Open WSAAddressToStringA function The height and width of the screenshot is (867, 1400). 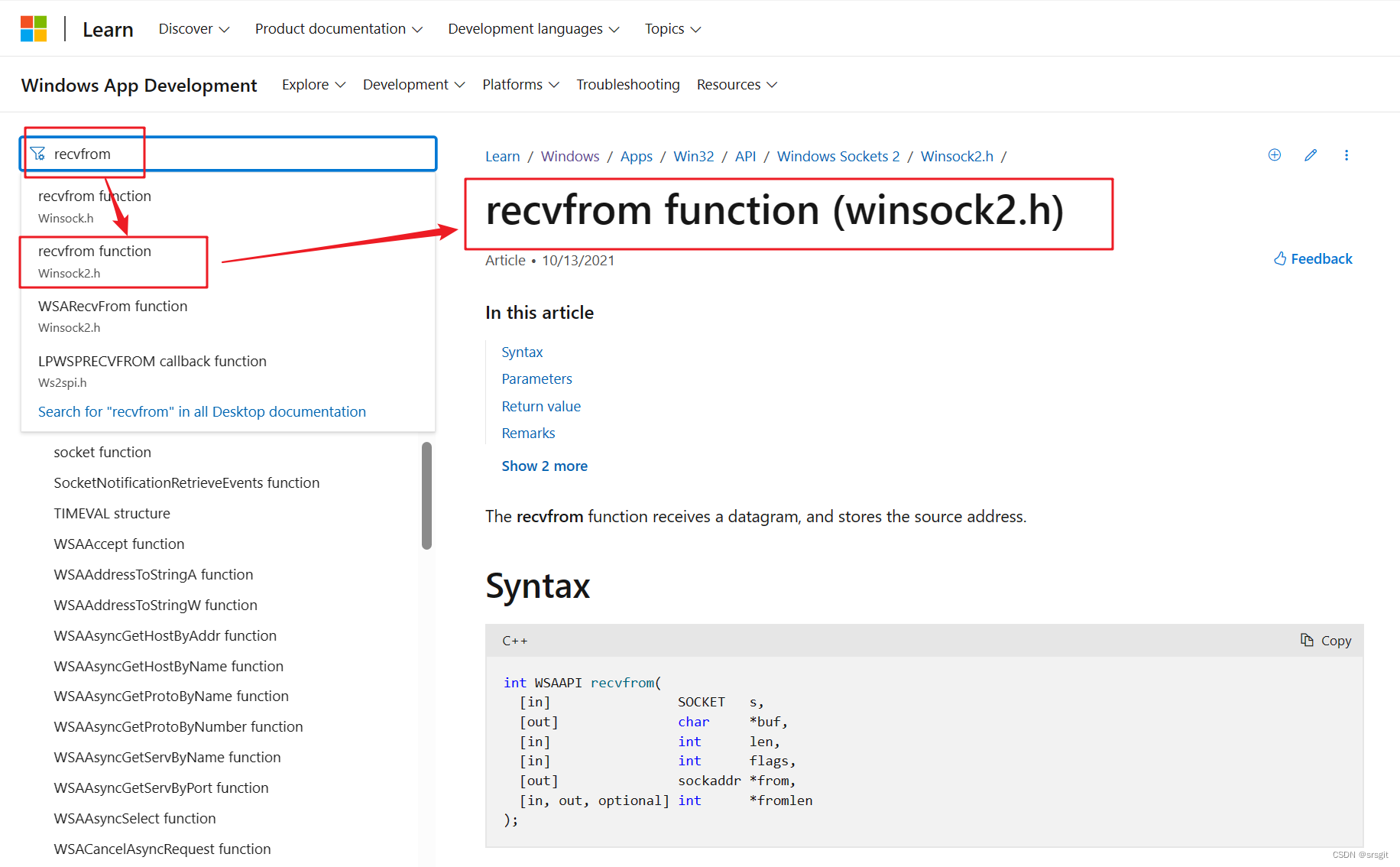point(153,574)
